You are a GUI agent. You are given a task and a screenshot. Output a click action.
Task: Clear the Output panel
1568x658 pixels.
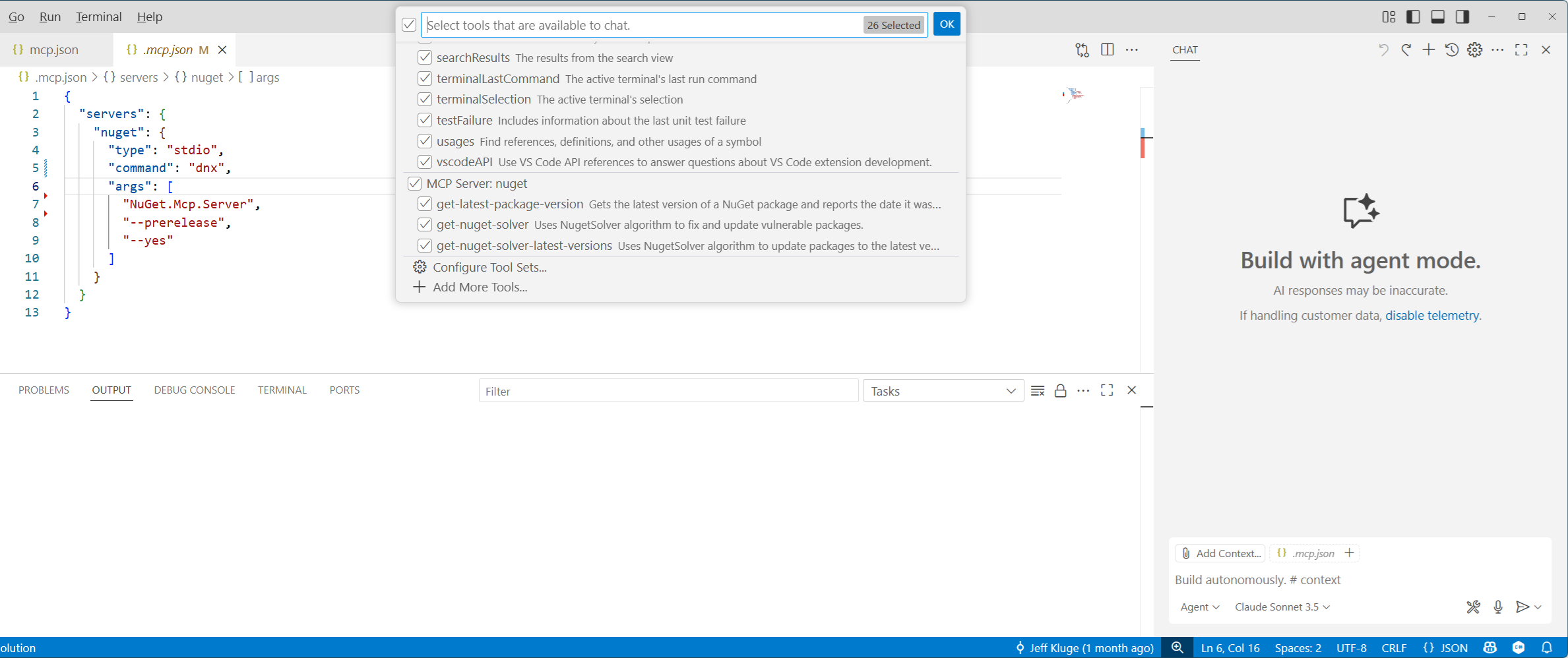(1038, 390)
